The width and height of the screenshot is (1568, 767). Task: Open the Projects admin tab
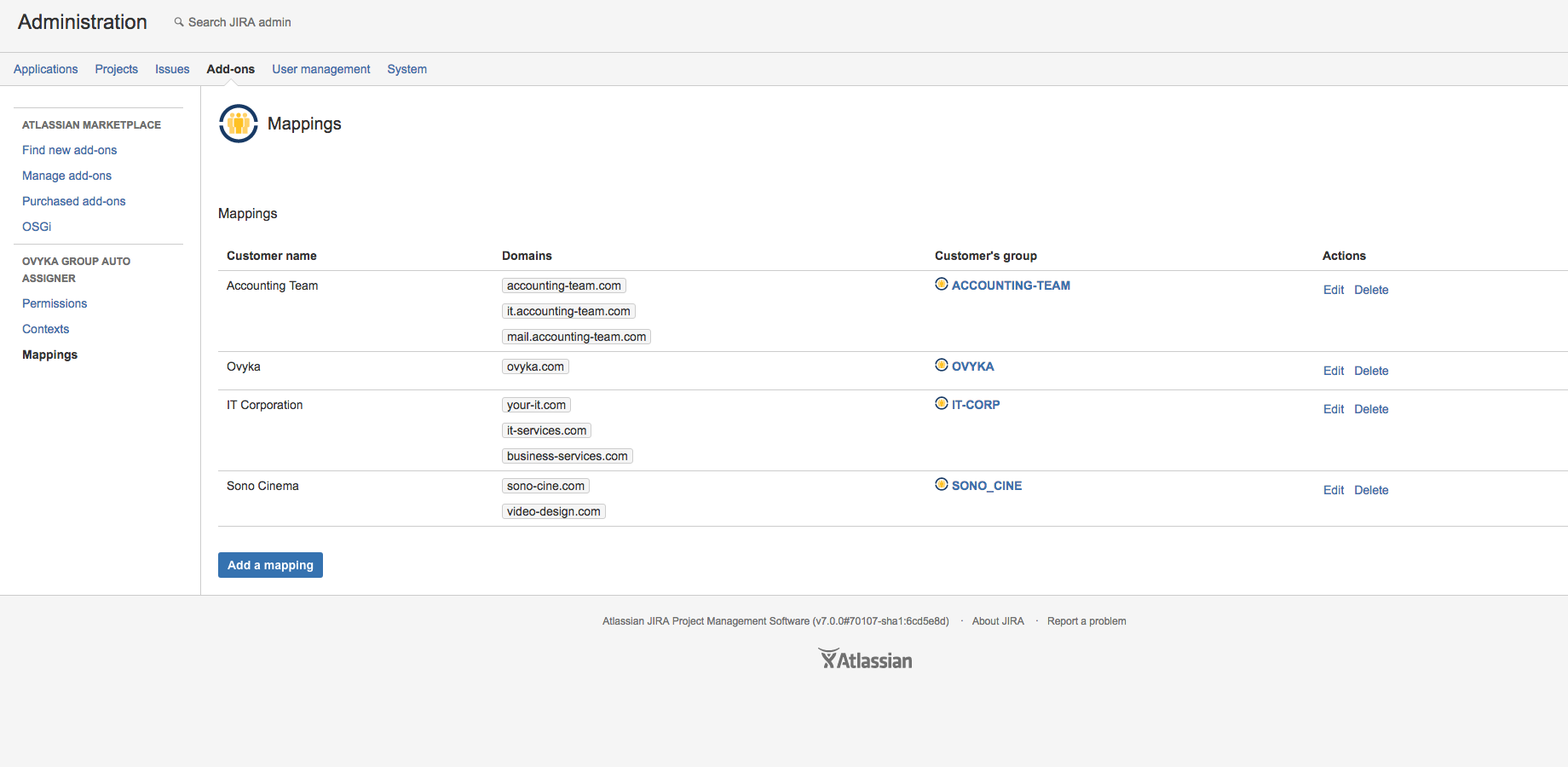tap(117, 69)
